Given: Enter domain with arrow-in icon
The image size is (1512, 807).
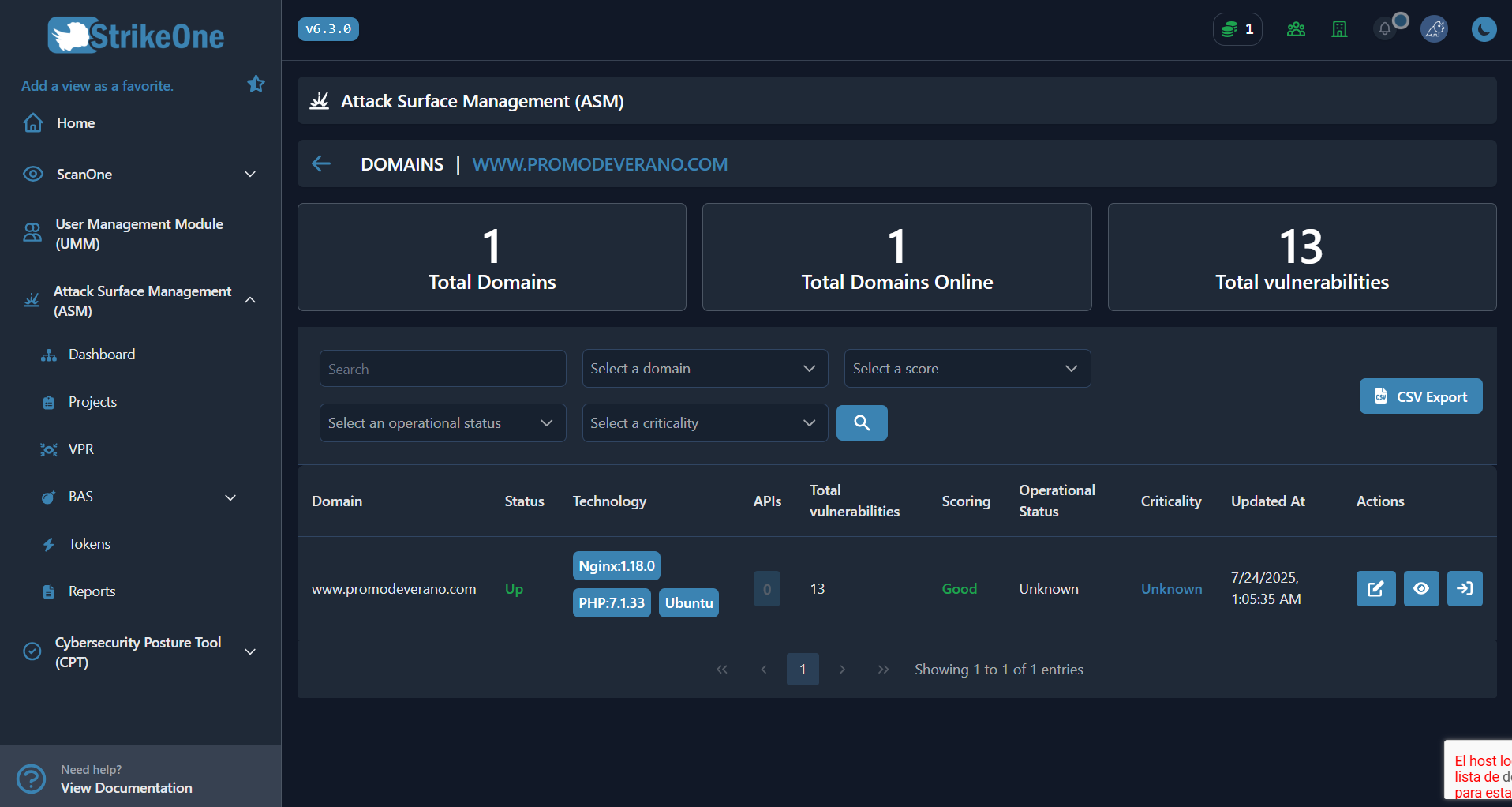Looking at the screenshot, I should (x=1465, y=589).
